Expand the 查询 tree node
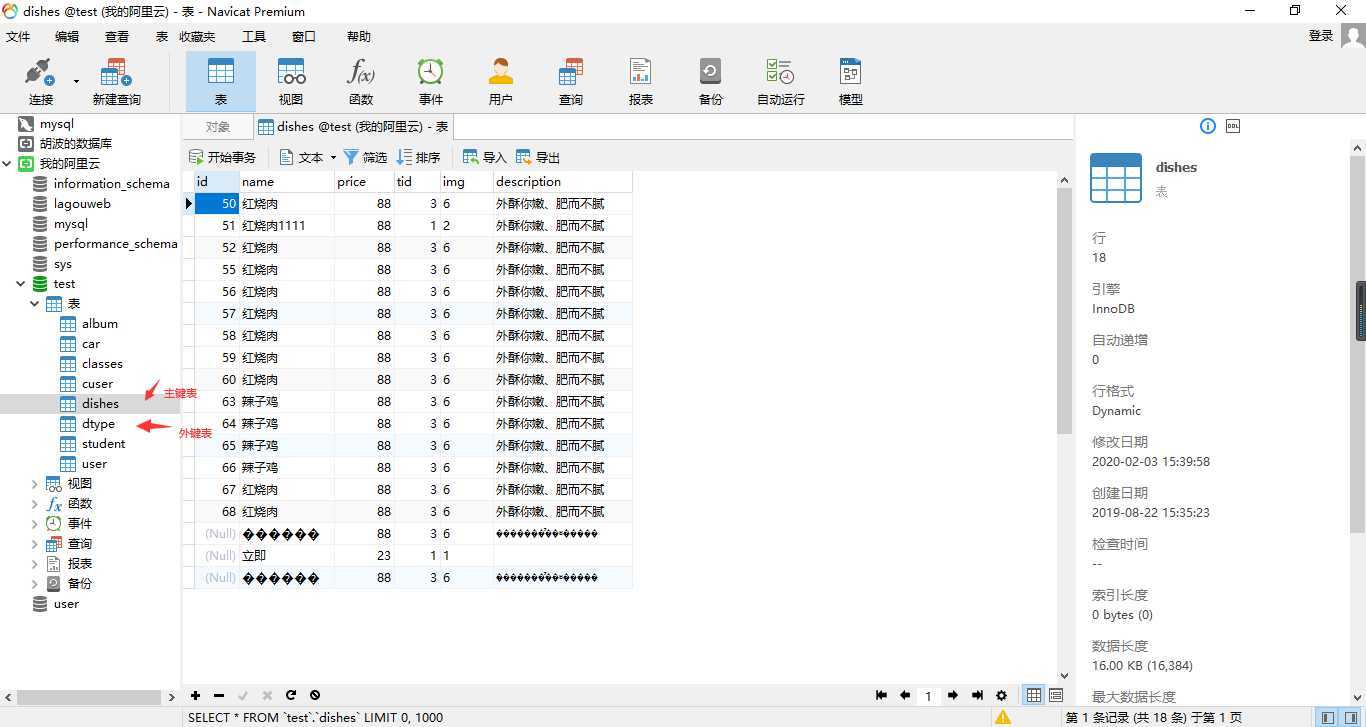The width and height of the screenshot is (1366, 727). pos(35,544)
